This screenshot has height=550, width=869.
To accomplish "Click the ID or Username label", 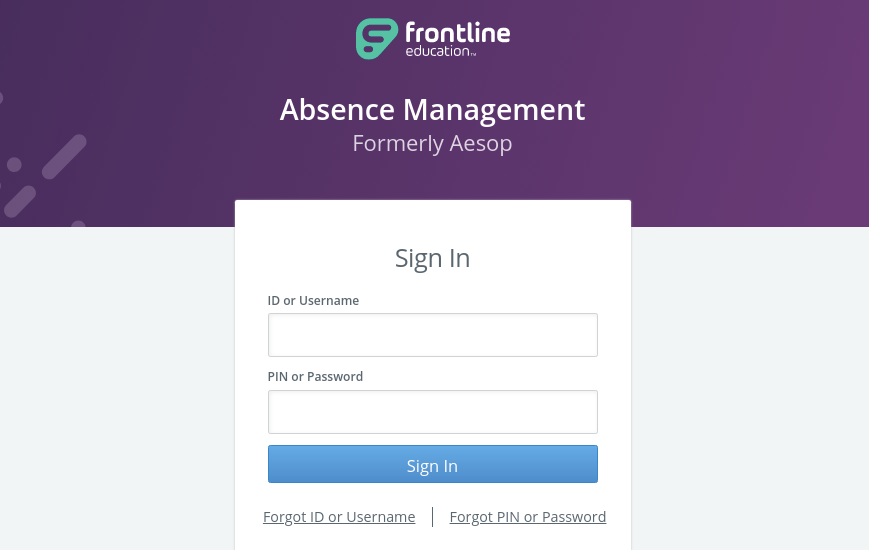I will [x=313, y=301].
